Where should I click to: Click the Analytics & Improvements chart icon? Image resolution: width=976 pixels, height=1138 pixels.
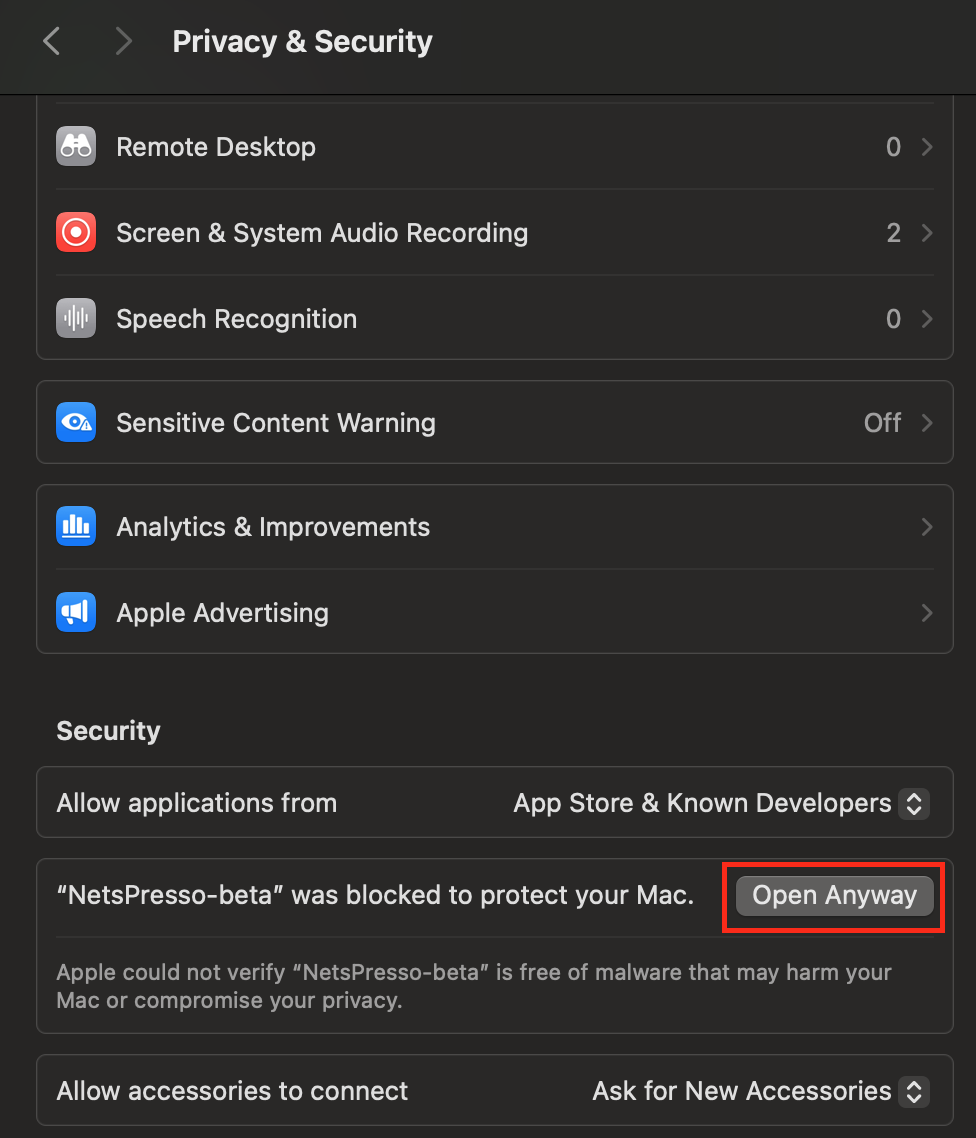pyautogui.click(x=76, y=526)
